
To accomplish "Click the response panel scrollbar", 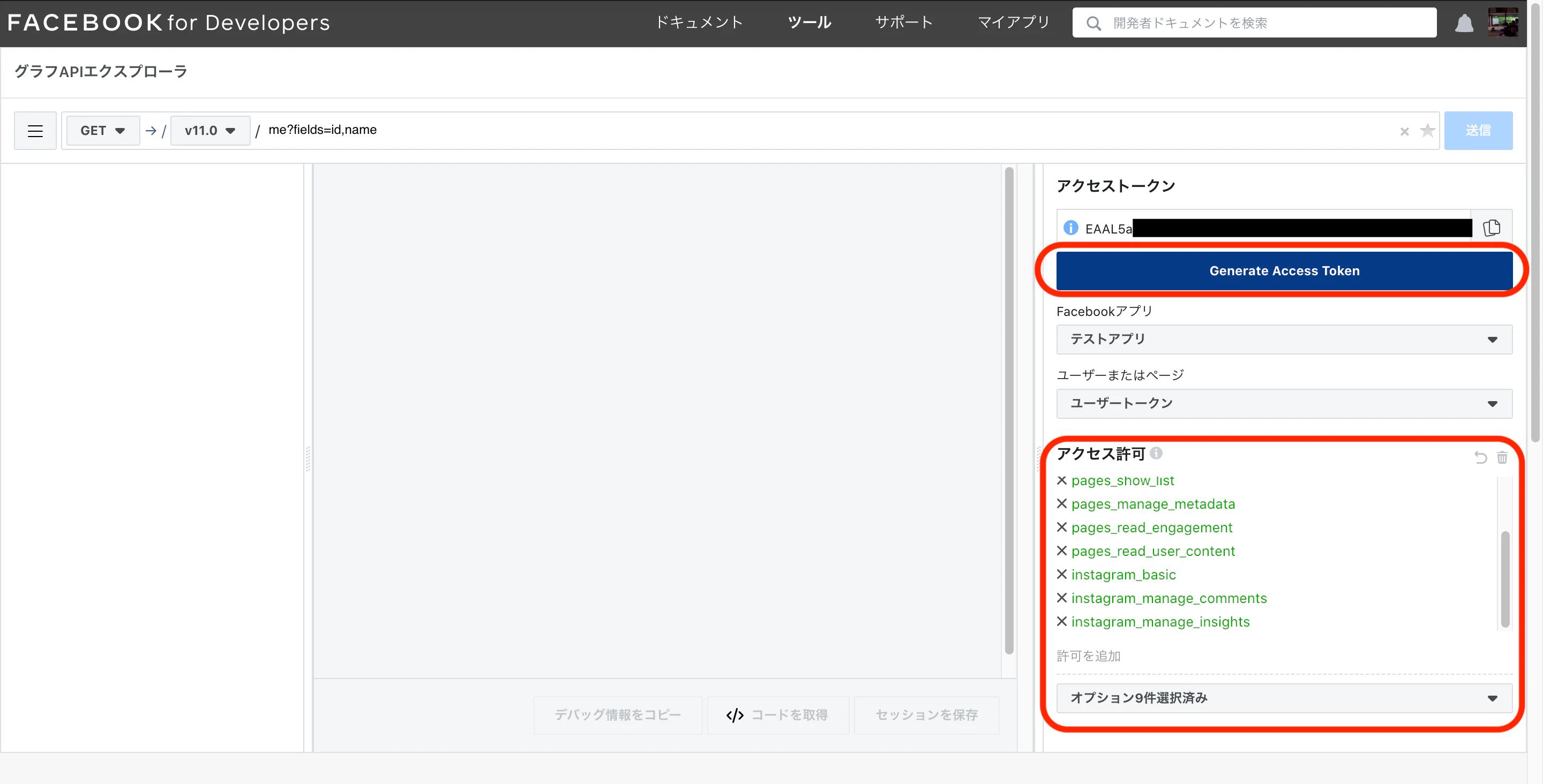I will [1009, 410].
